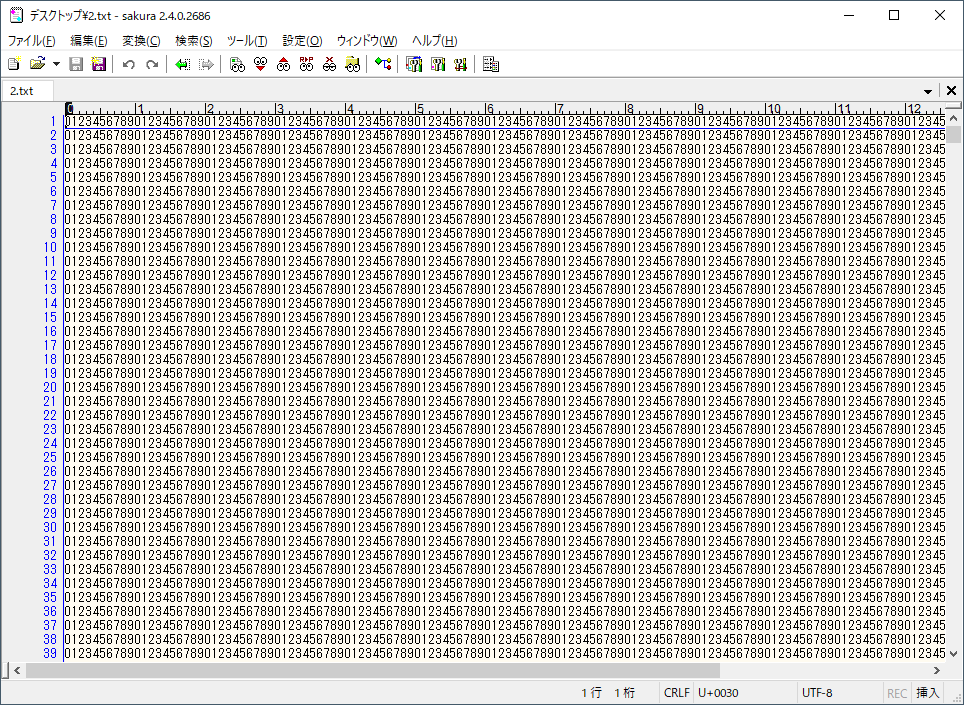Click the vertical scrollbar thumb
964x705 pixels.
(x=954, y=133)
